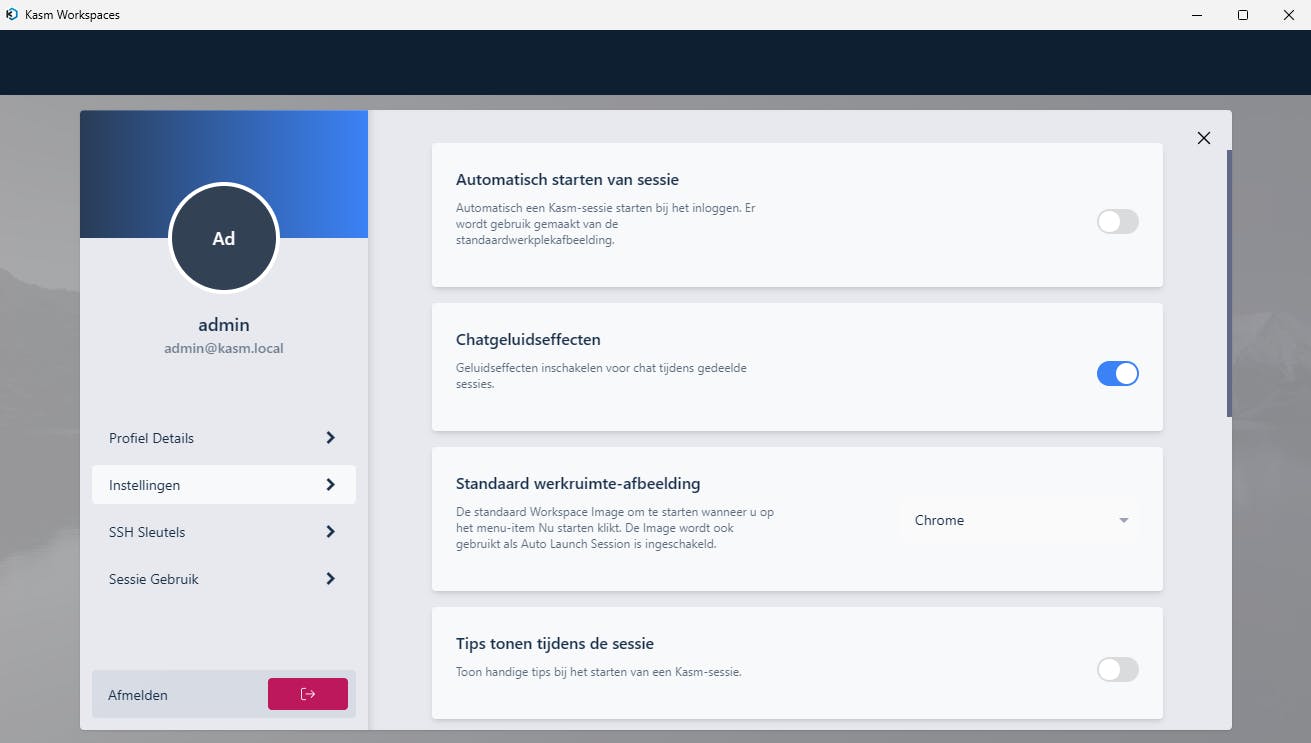The width and height of the screenshot is (1311, 743).
Task: Click the chevron icon next to Instellingen
Action: point(330,484)
